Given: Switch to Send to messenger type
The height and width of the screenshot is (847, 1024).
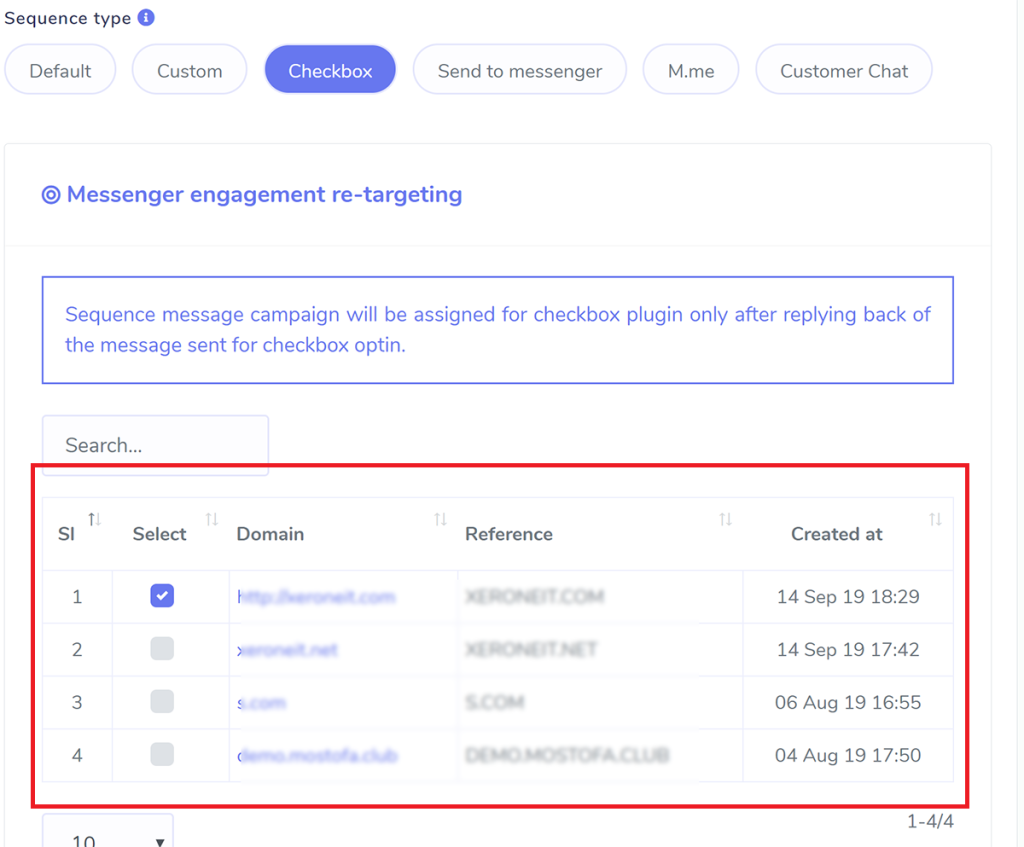Looking at the screenshot, I should click(519, 70).
